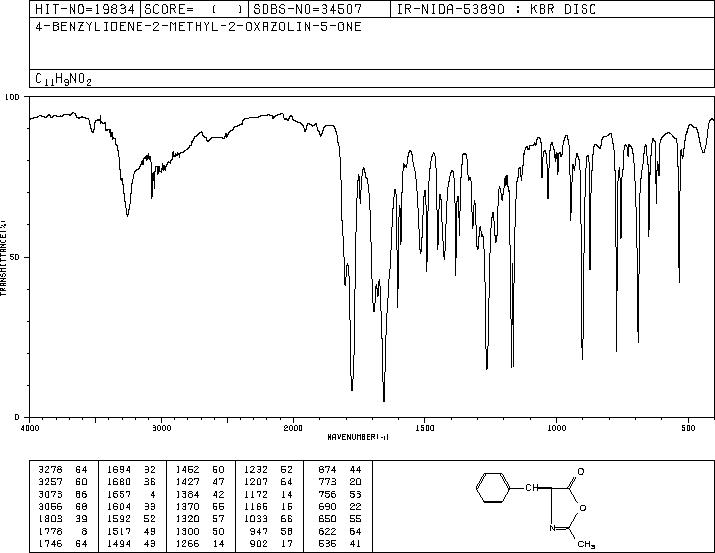Click the 4000 wavenumber axis label
Image resolution: width=715 pixels, height=553 pixels.
[30, 428]
